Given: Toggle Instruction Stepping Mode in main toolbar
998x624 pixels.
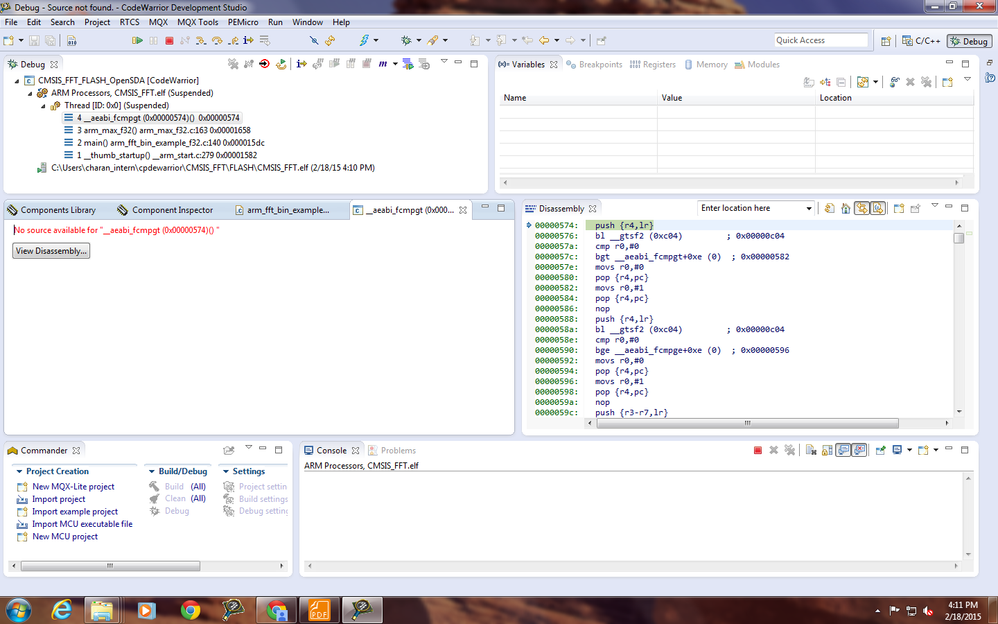Looking at the screenshot, I should pos(248,40).
